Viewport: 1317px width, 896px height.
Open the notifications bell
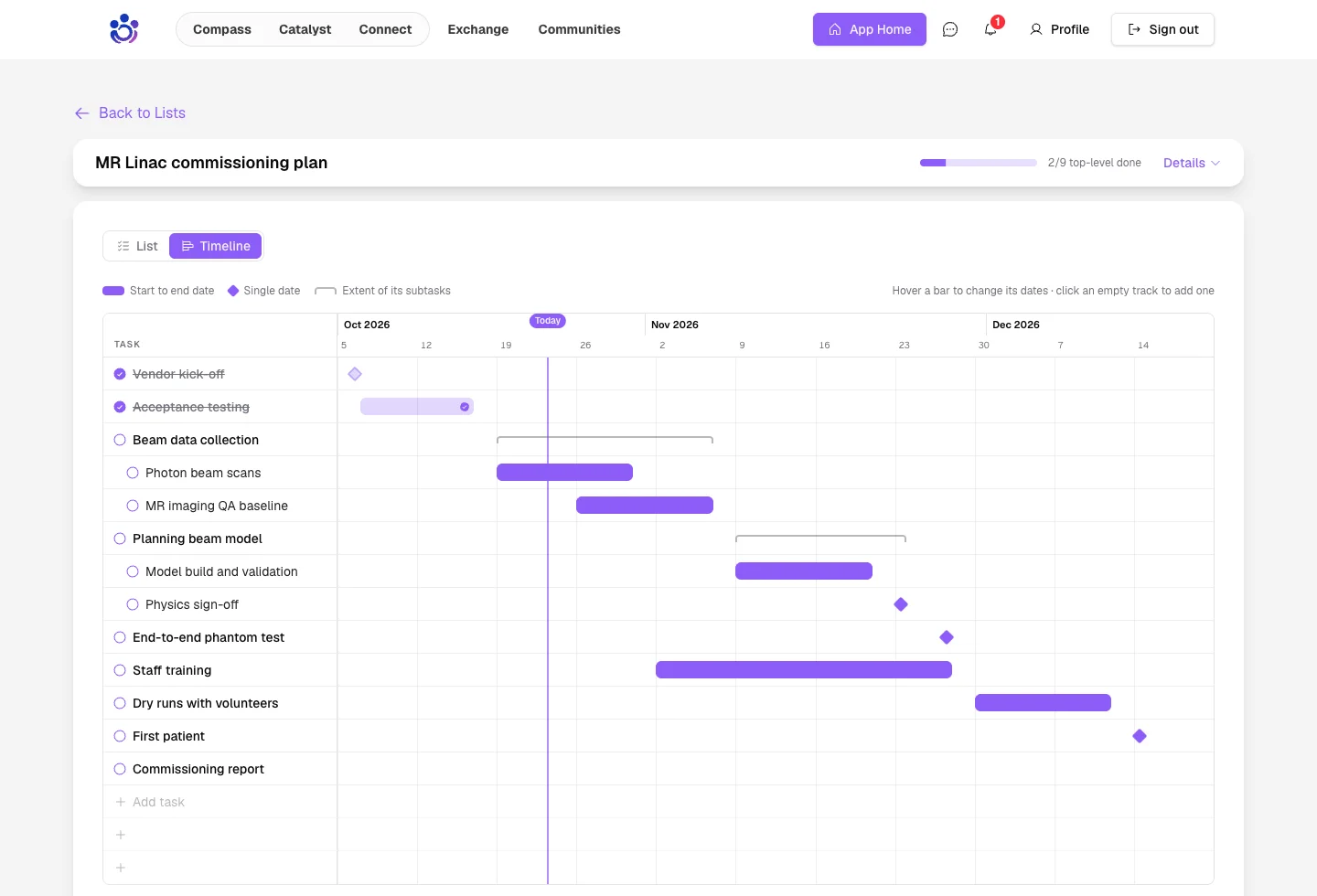click(990, 29)
